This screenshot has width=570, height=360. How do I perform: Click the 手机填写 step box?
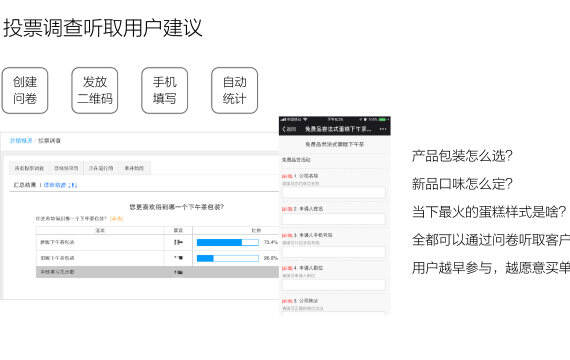164,90
